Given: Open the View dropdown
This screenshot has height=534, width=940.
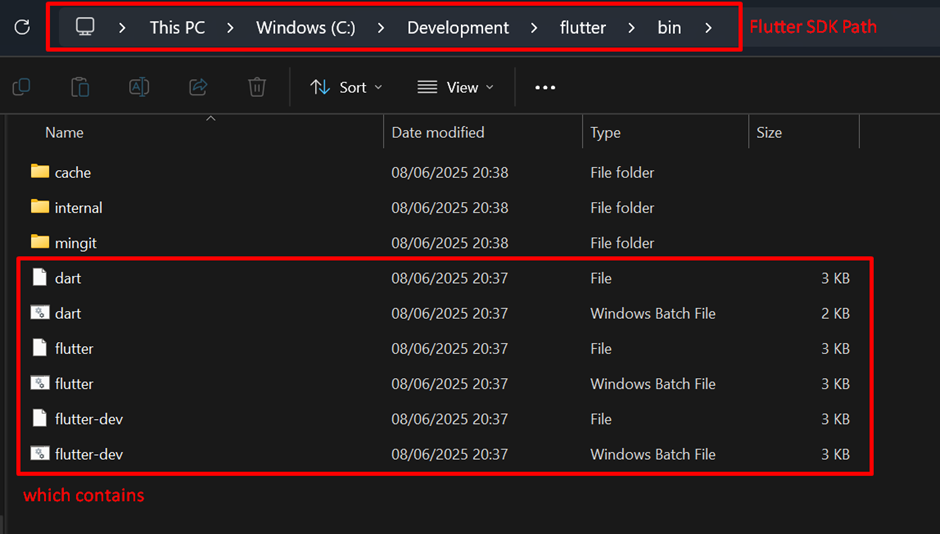Looking at the screenshot, I should pos(456,88).
